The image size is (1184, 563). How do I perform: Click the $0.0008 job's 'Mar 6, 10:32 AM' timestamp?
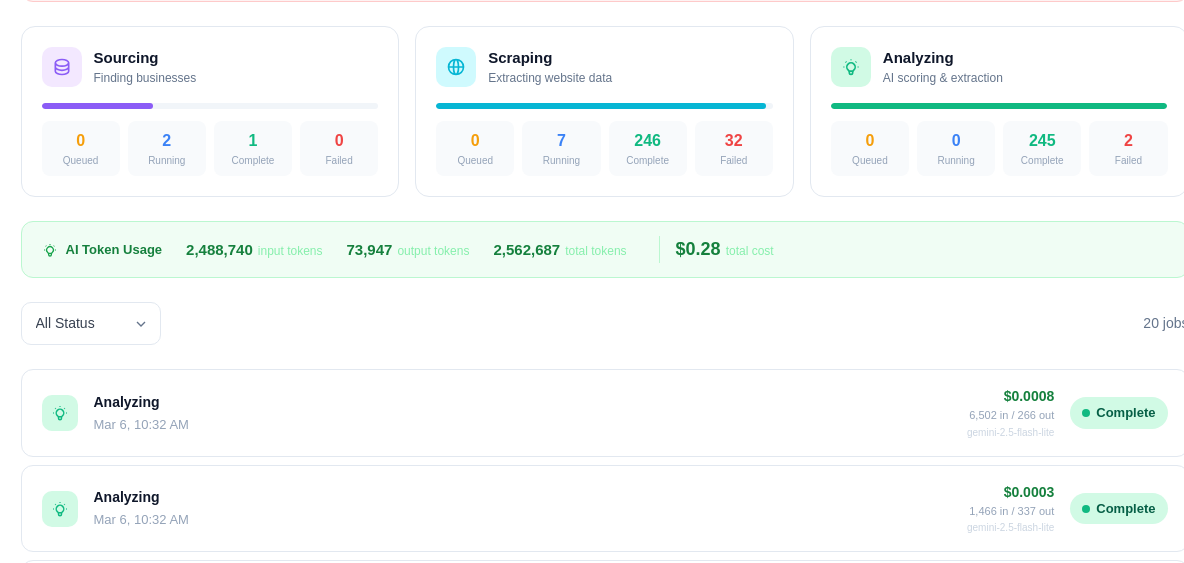[141, 425]
